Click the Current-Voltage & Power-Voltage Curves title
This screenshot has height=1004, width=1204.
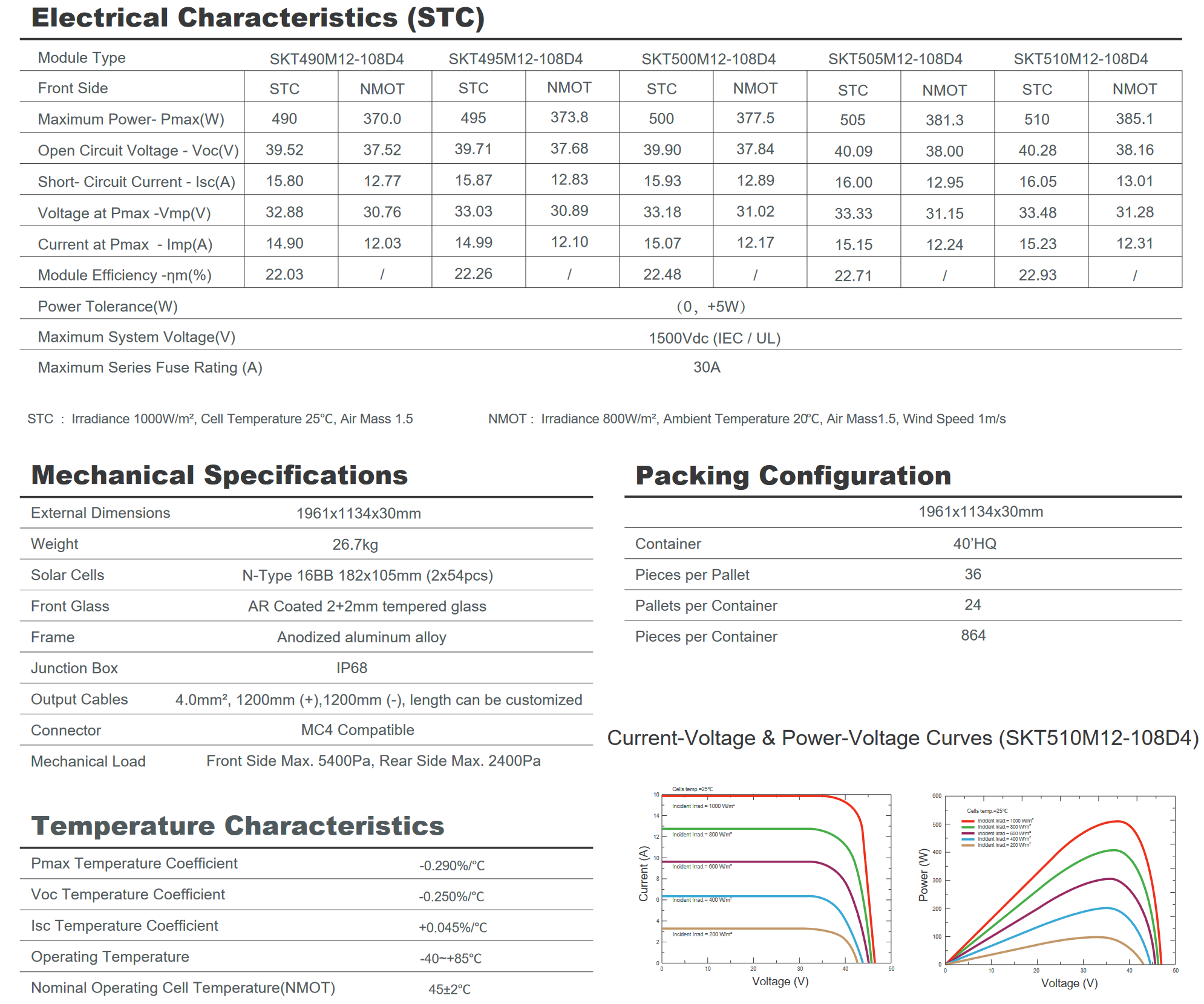903,738
